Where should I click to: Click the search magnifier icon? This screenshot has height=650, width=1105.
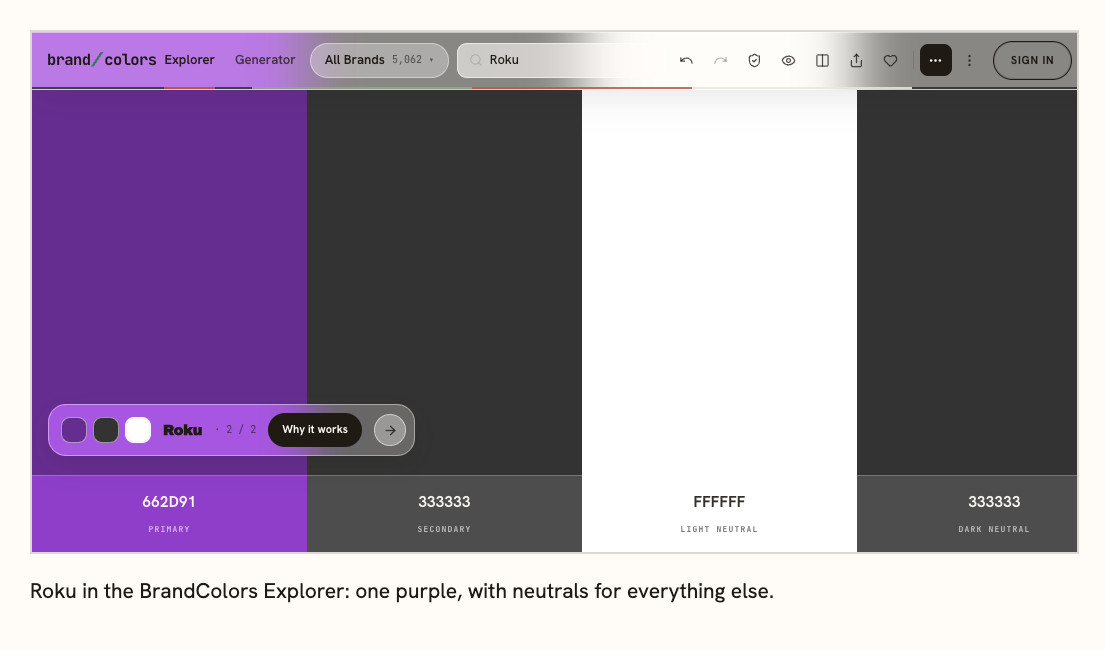[476, 60]
